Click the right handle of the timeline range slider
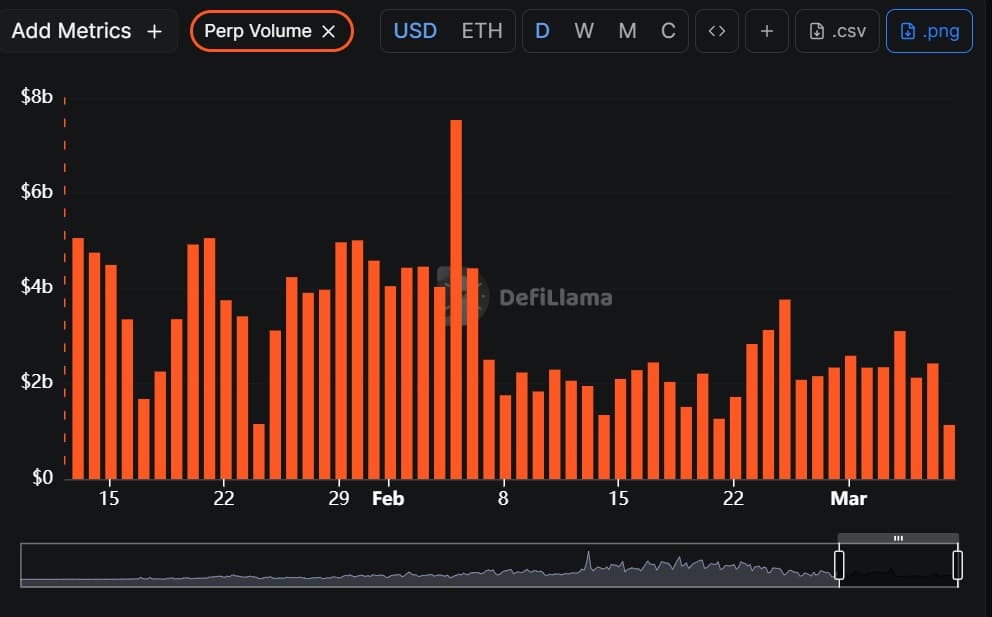The image size is (992, 617). pyautogui.click(x=958, y=565)
